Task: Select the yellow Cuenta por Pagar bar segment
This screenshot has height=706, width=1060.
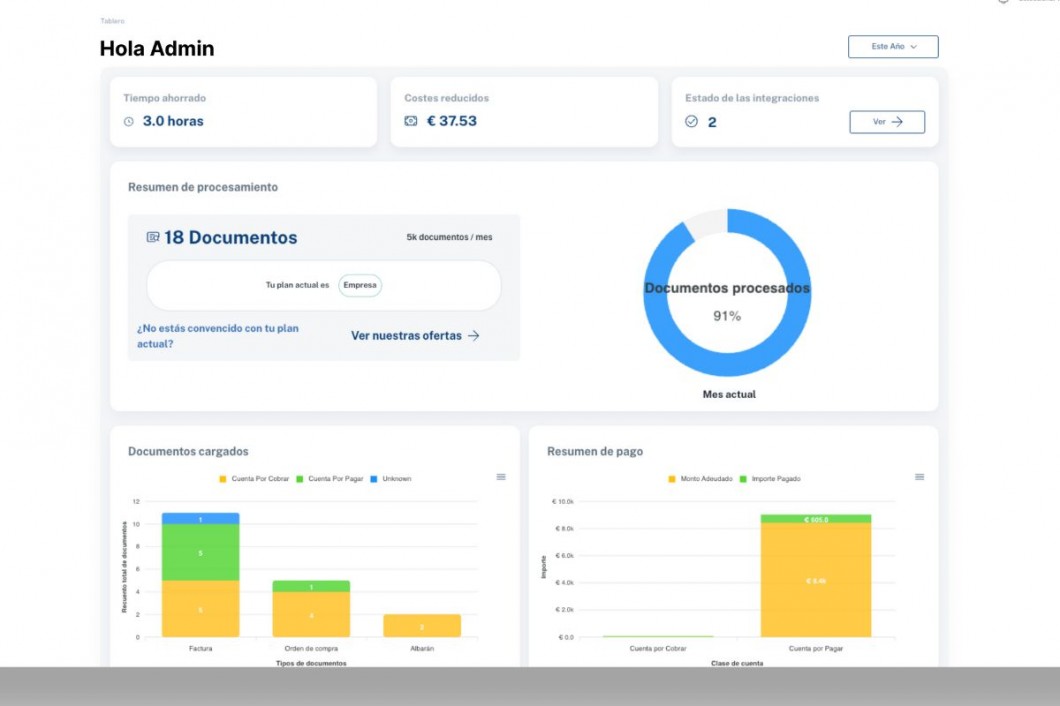Action: [x=817, y=580]
